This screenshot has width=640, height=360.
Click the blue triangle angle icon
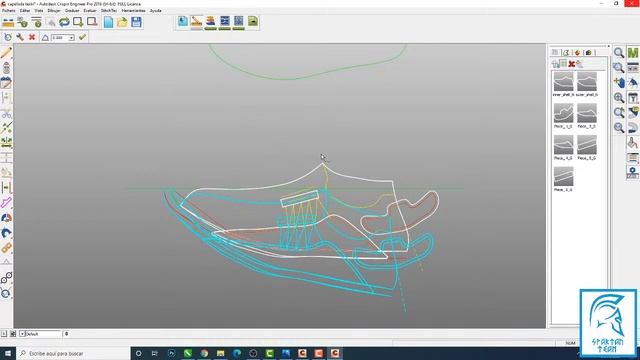click(x=45, y=38)
